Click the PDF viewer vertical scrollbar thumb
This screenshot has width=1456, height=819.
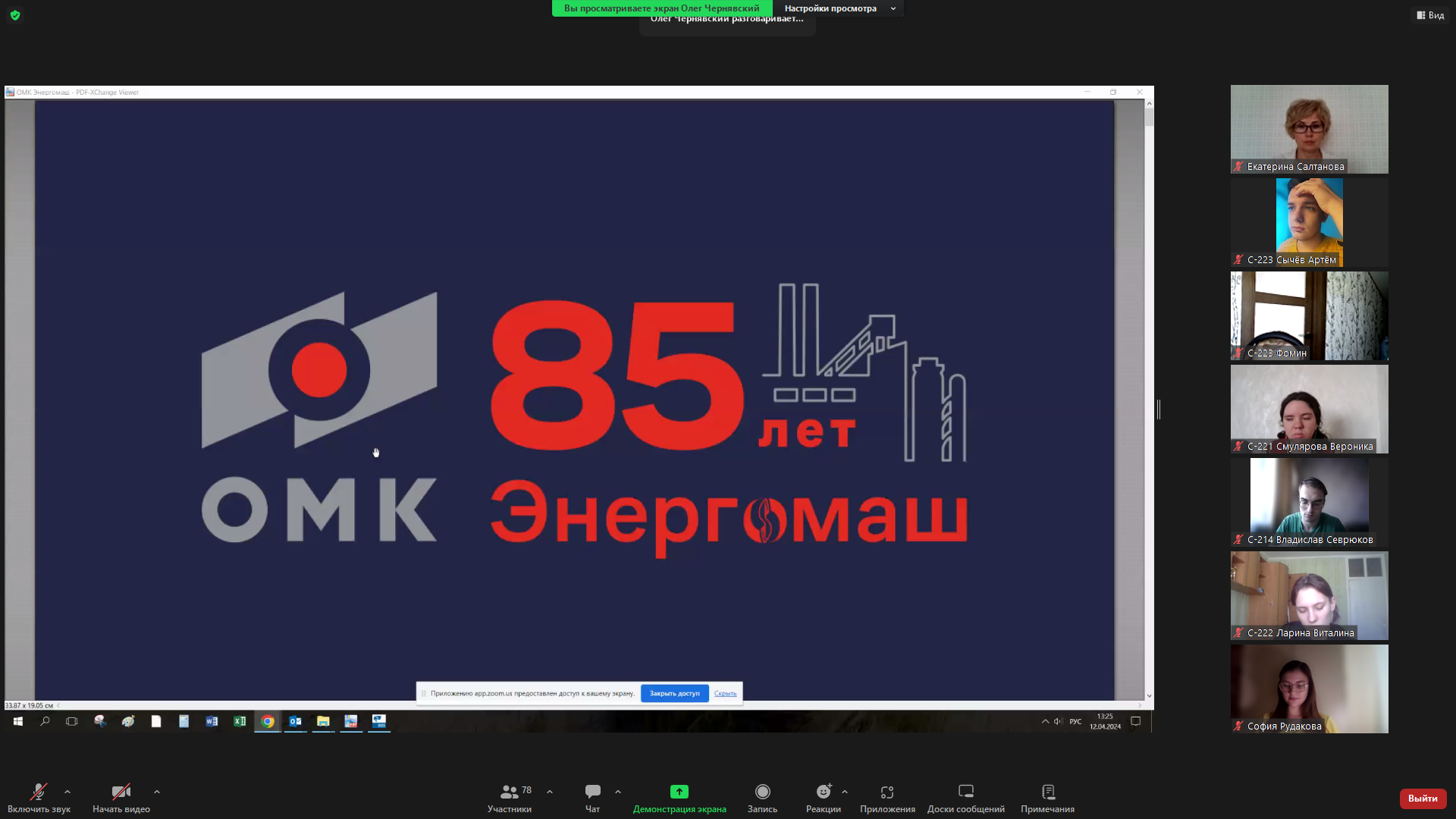[1149, 117]
